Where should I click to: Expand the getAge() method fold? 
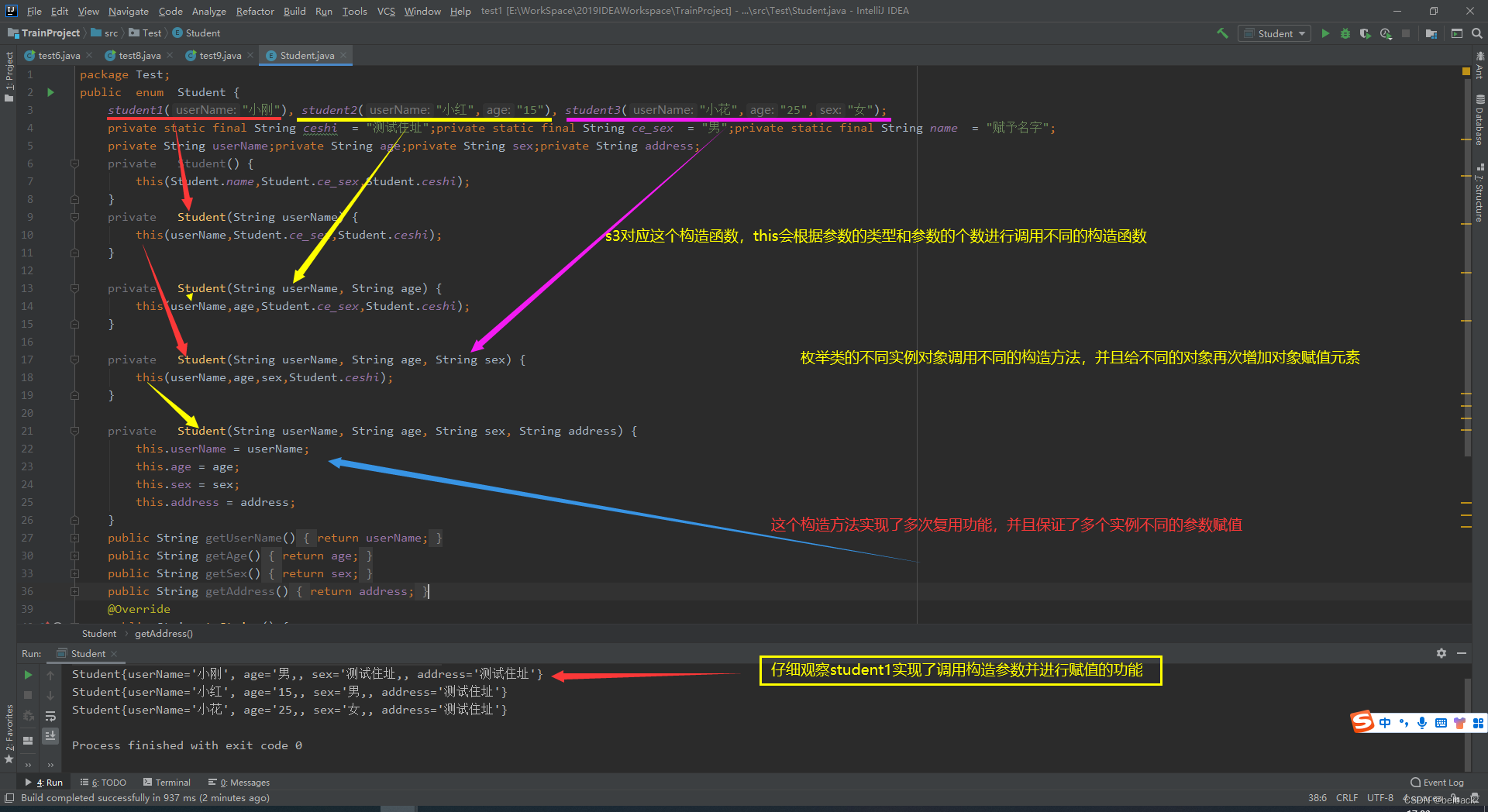75,556
